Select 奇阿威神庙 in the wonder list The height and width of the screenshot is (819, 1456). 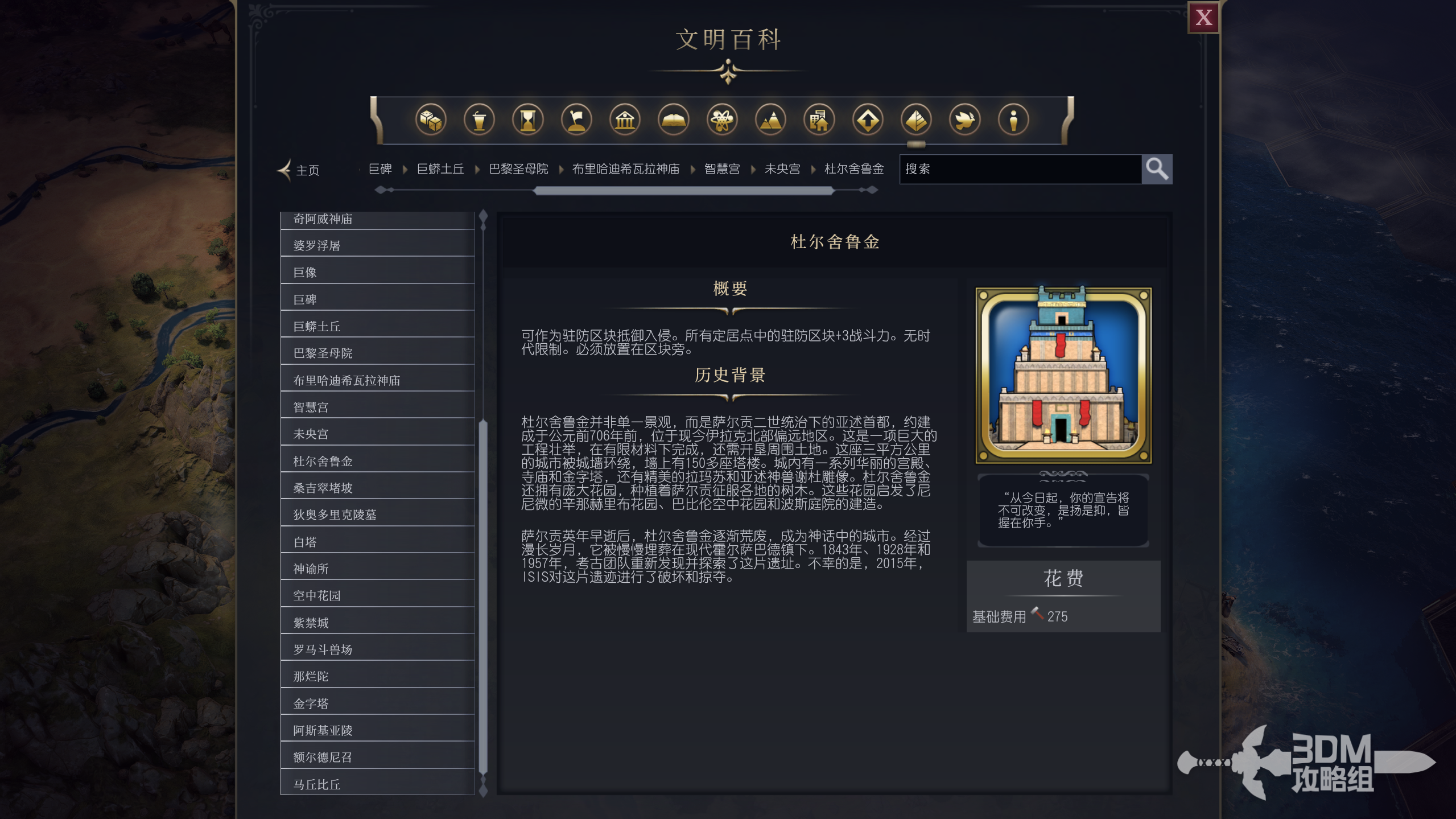tap(377, 220)
